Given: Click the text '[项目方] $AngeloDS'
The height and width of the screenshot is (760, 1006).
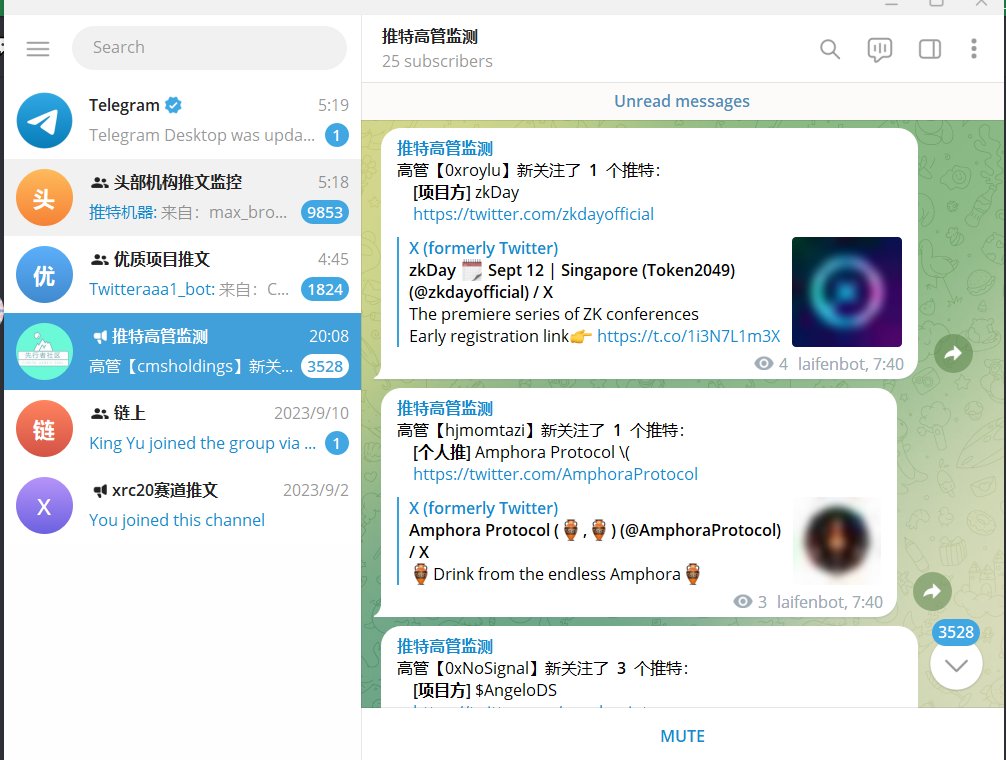Looking at the screenshot, I should pyautogui.click(x=485, y=691).
